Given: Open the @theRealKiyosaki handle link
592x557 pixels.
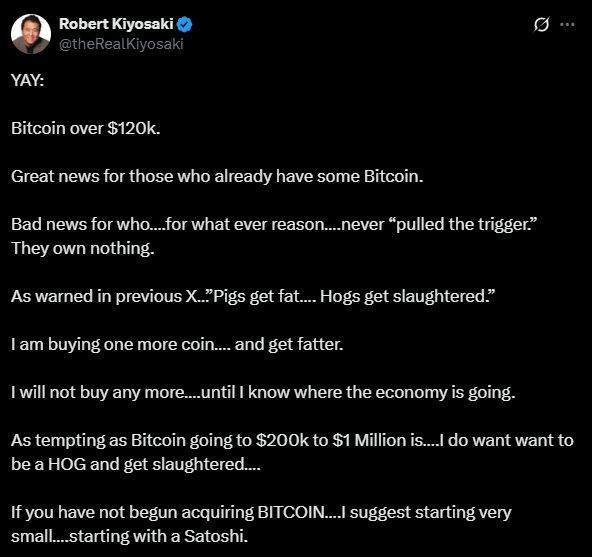Looking at the screenshot, I should click(121, 44).
